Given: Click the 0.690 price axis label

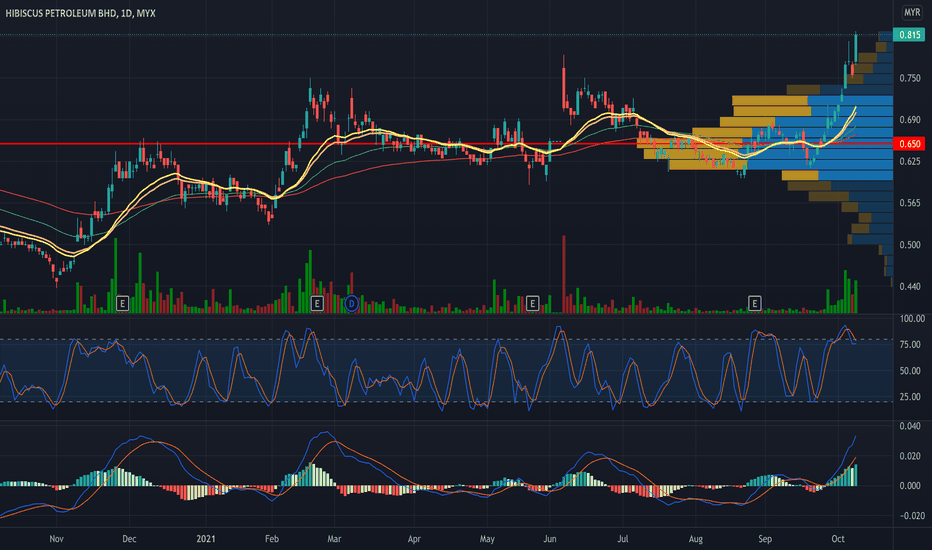Looking at the screenshot, I should (x=910, y=120).
